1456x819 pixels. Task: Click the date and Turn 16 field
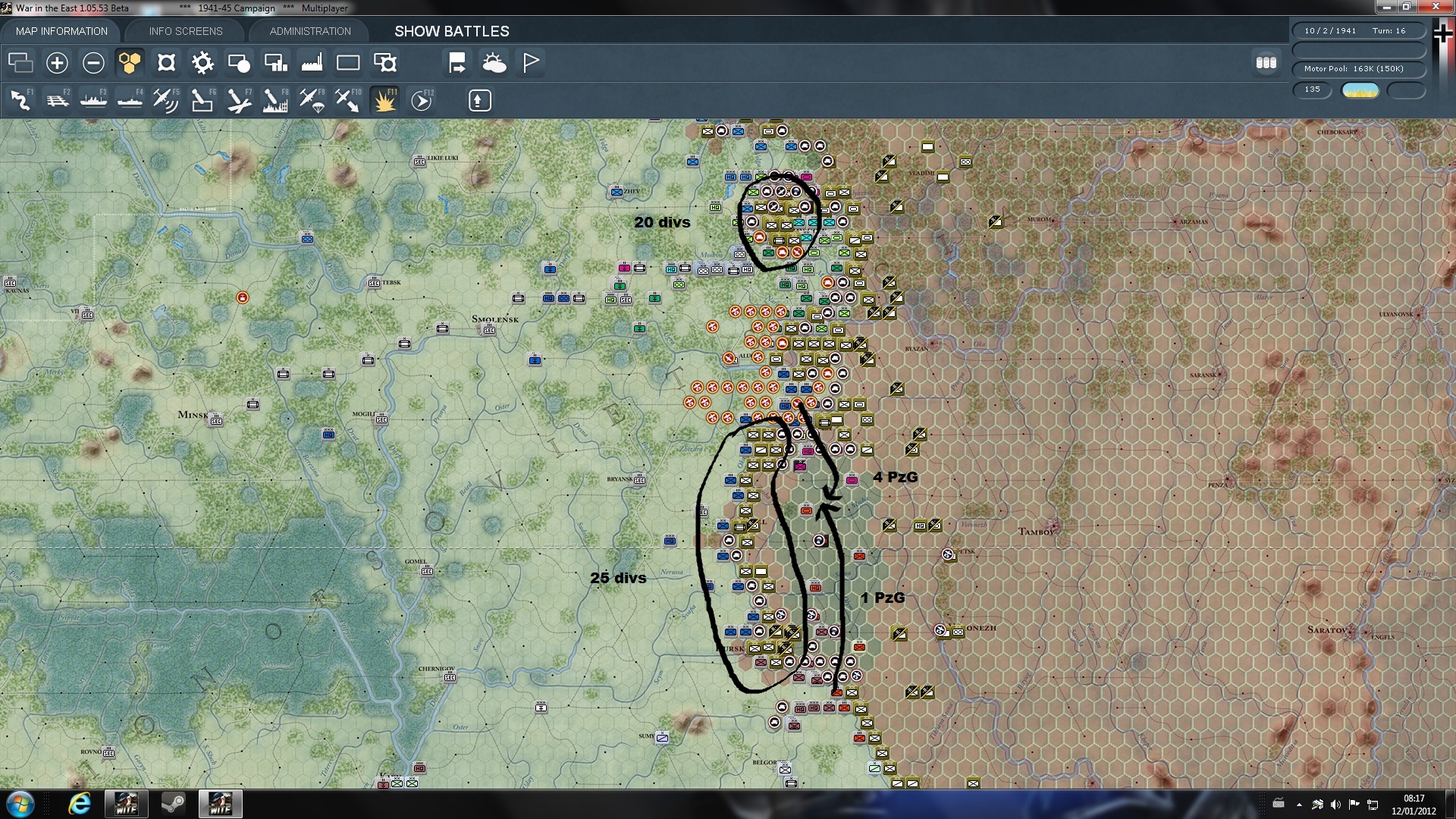tap(1359, 31)
